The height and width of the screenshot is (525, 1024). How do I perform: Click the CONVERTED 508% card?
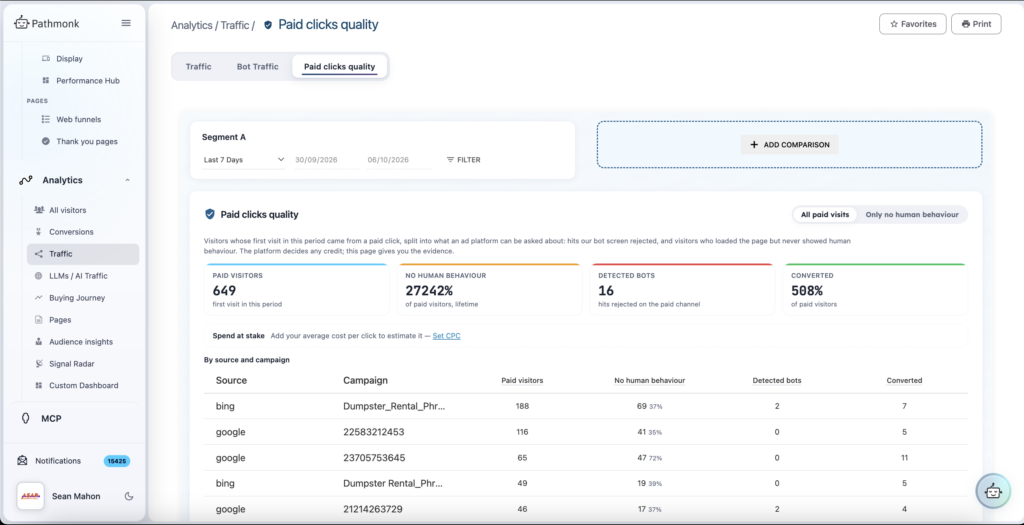coord(874,289)
